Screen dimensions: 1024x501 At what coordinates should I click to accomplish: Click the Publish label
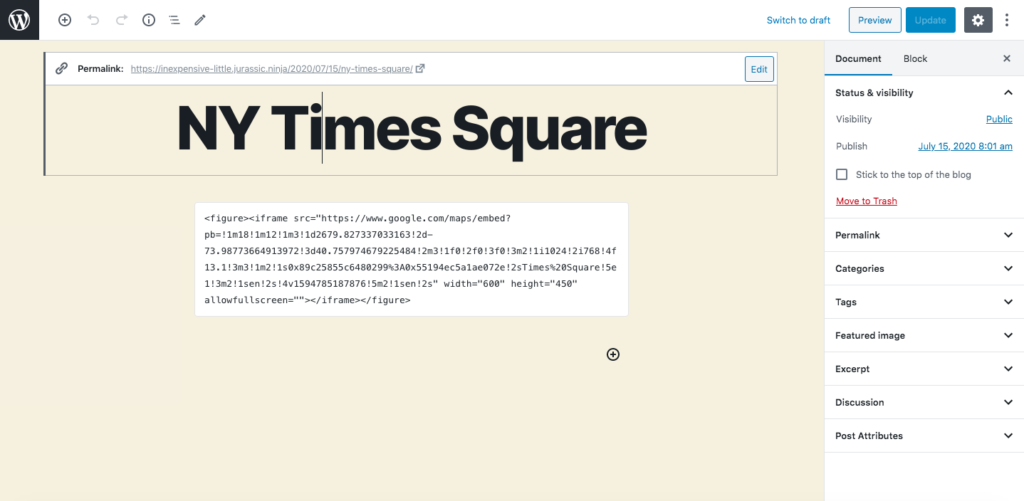852,146
